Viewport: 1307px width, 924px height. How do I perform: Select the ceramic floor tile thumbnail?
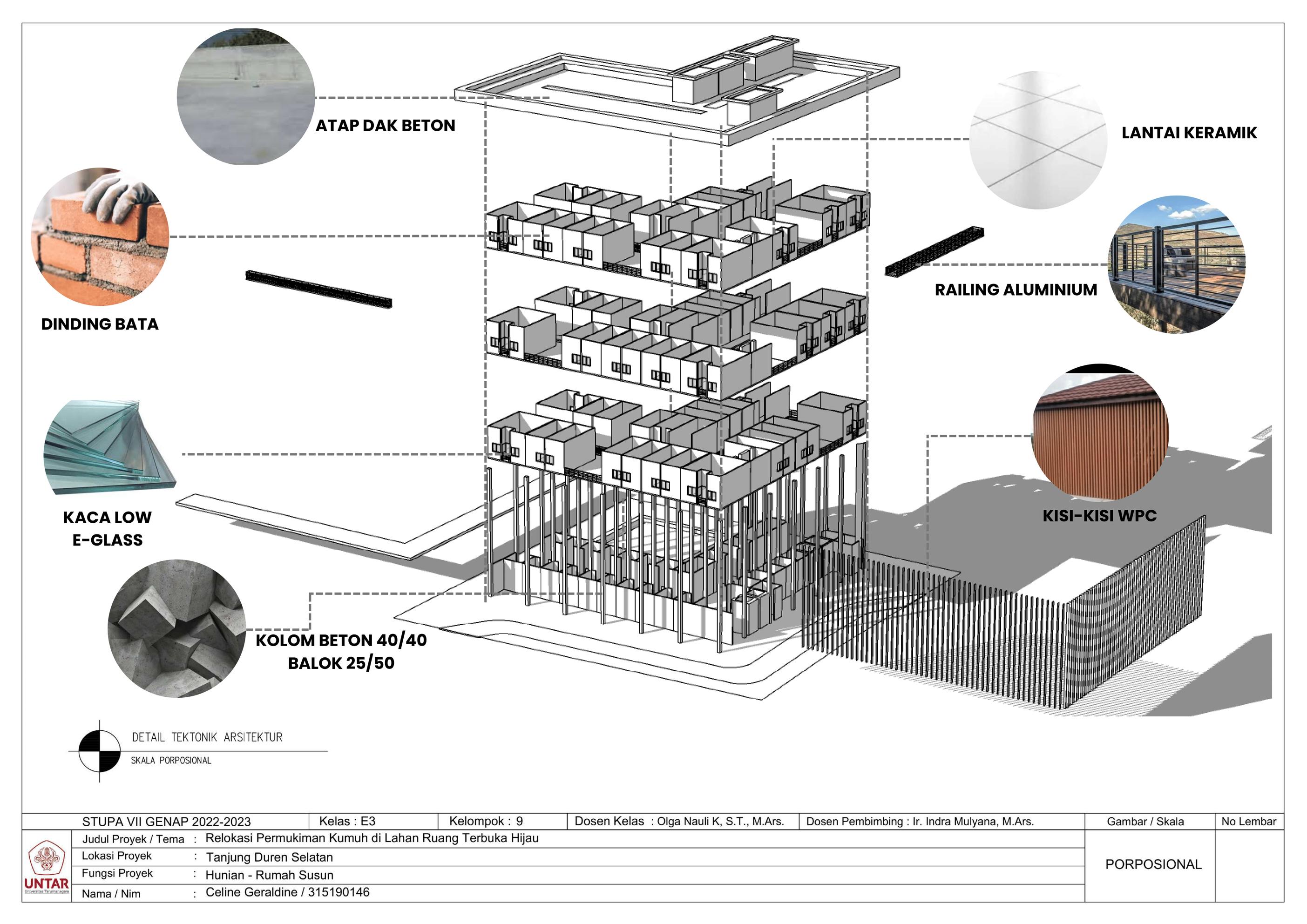point(1038,140)
